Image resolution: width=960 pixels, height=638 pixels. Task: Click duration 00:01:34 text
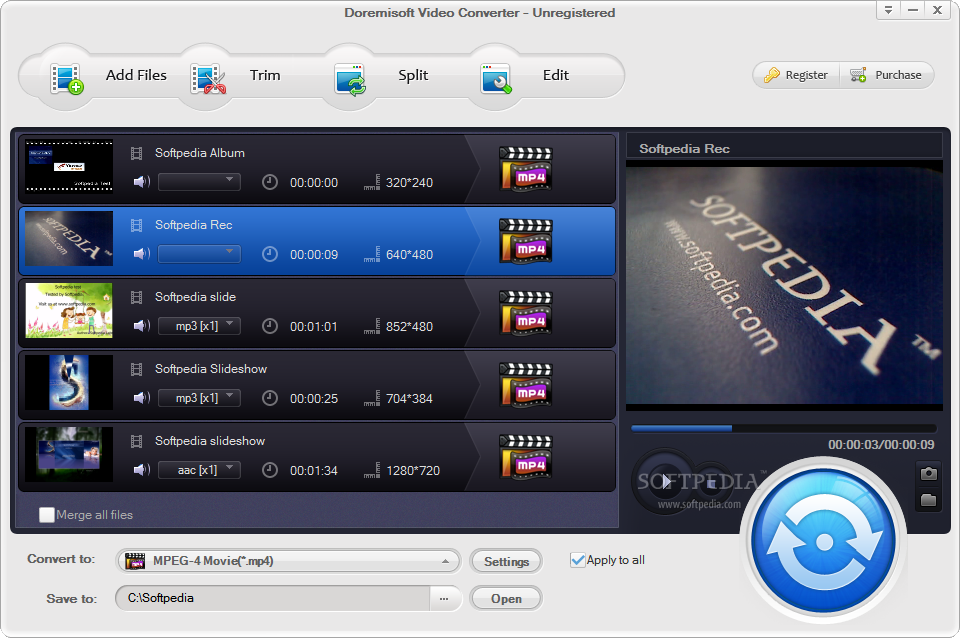tap(313, 470)
